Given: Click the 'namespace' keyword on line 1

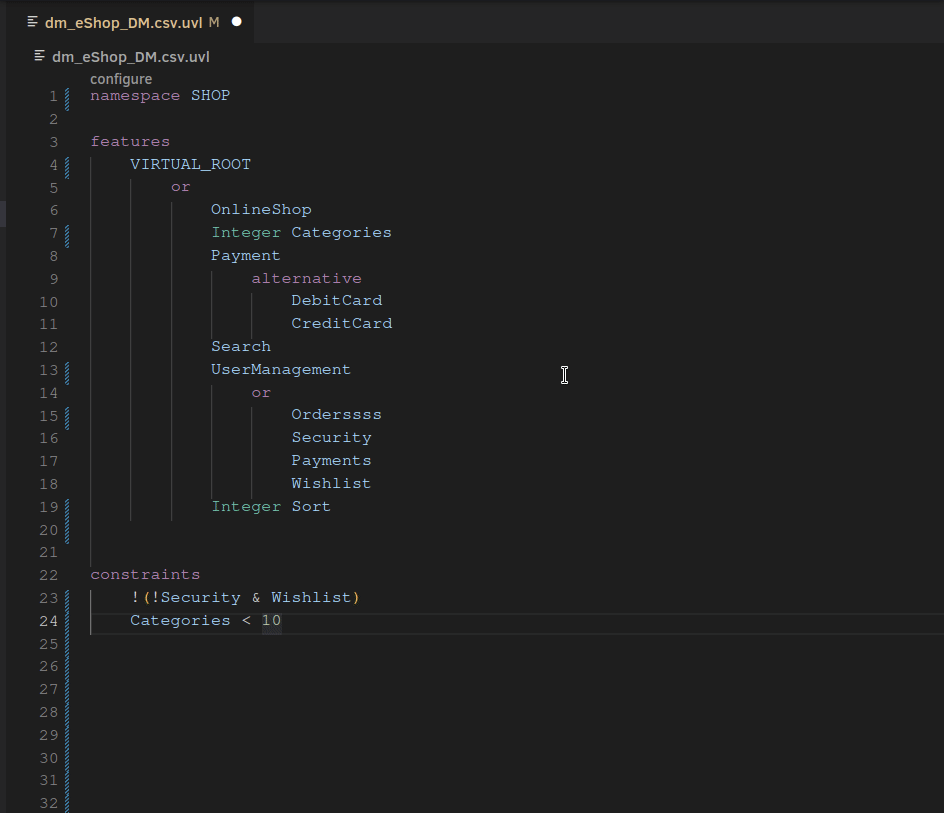Looking at the screenshot, I should 135,96.
